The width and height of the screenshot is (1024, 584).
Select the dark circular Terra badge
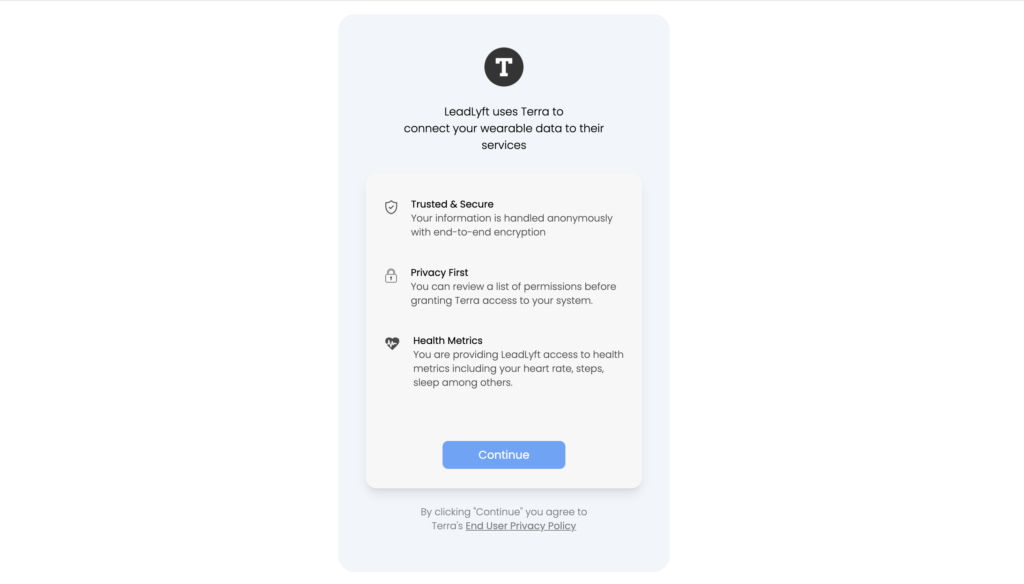click(503, 66)
